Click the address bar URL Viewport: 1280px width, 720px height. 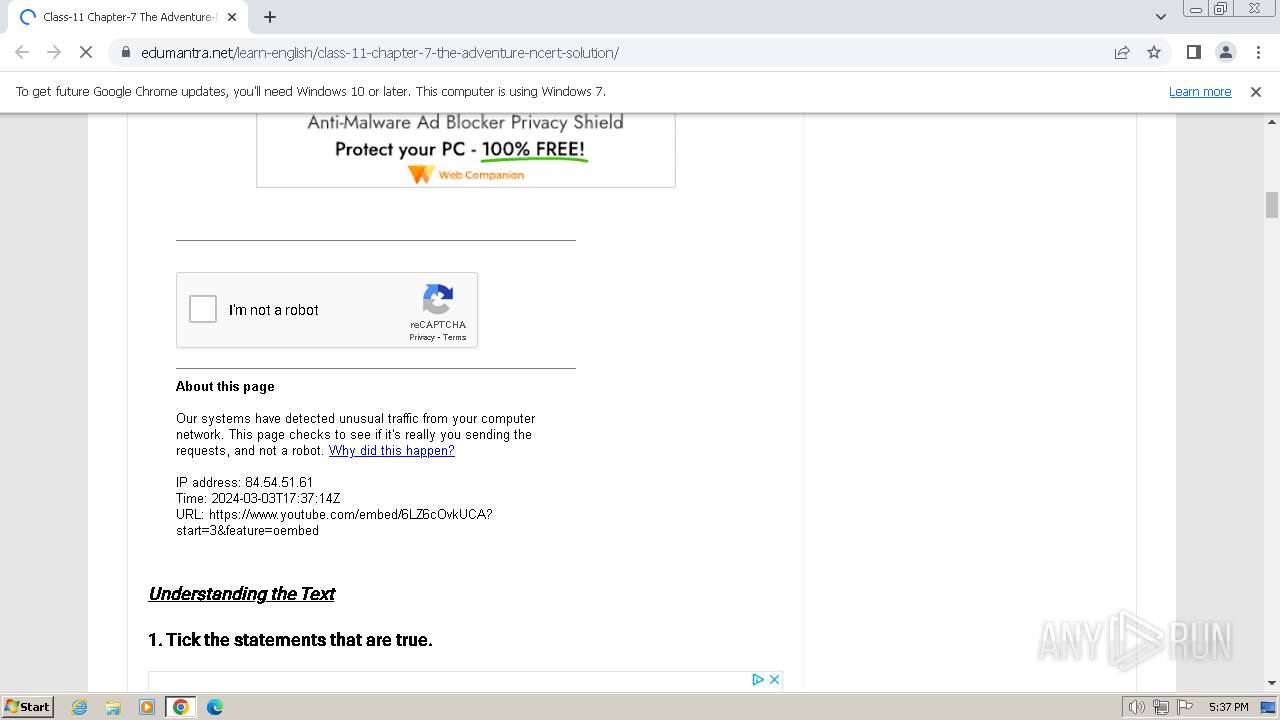(x=380, y=52)
